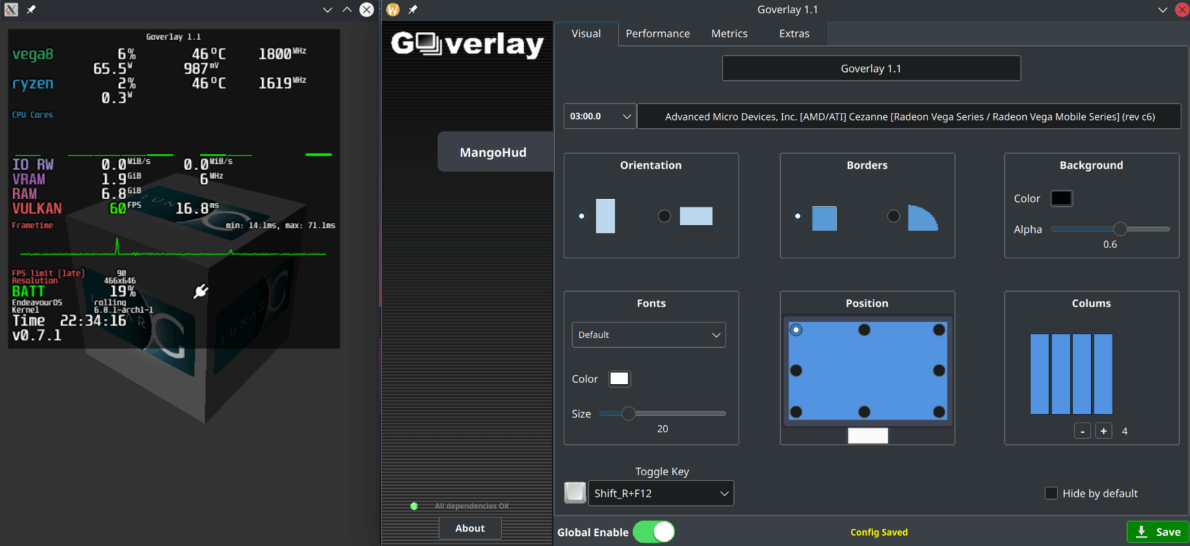Click the green dependencies status indicator
This screenshot has width=1190, height=546.
(x=414, y=506)
